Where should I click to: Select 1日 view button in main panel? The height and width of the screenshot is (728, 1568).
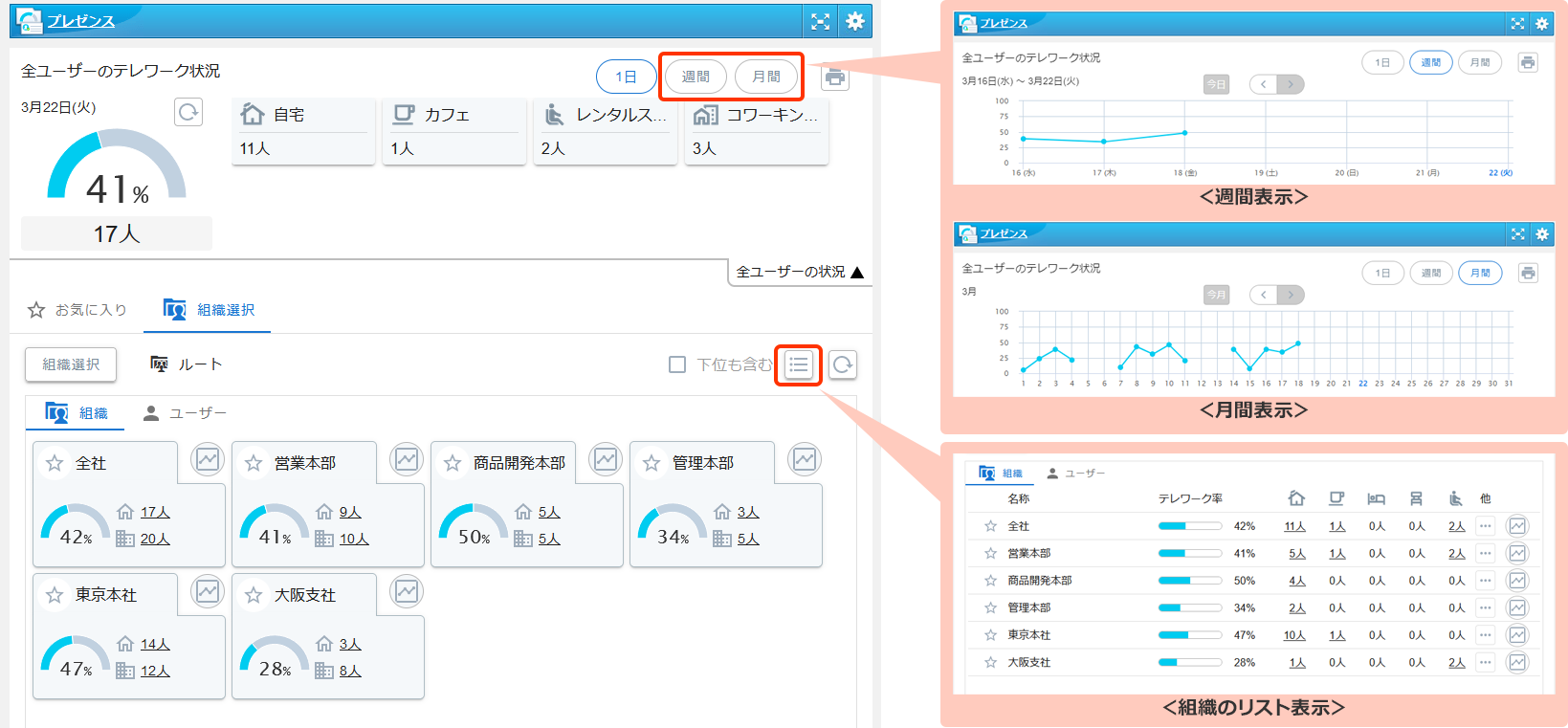click(x=627, y=77)
